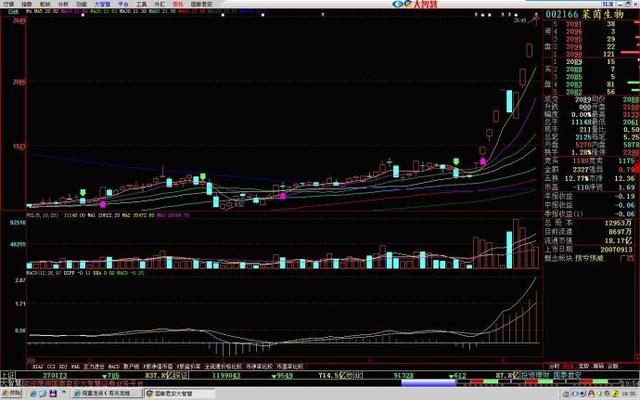The image size is (640, 400).
Task: Click the 002166 莱茵生物 stock title
Action: pyautogui.click(x=584, y=15)
